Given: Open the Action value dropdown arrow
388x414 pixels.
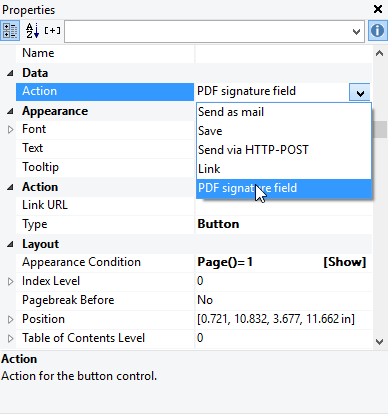Looking at the screenshot, I should tap(360, 92).
